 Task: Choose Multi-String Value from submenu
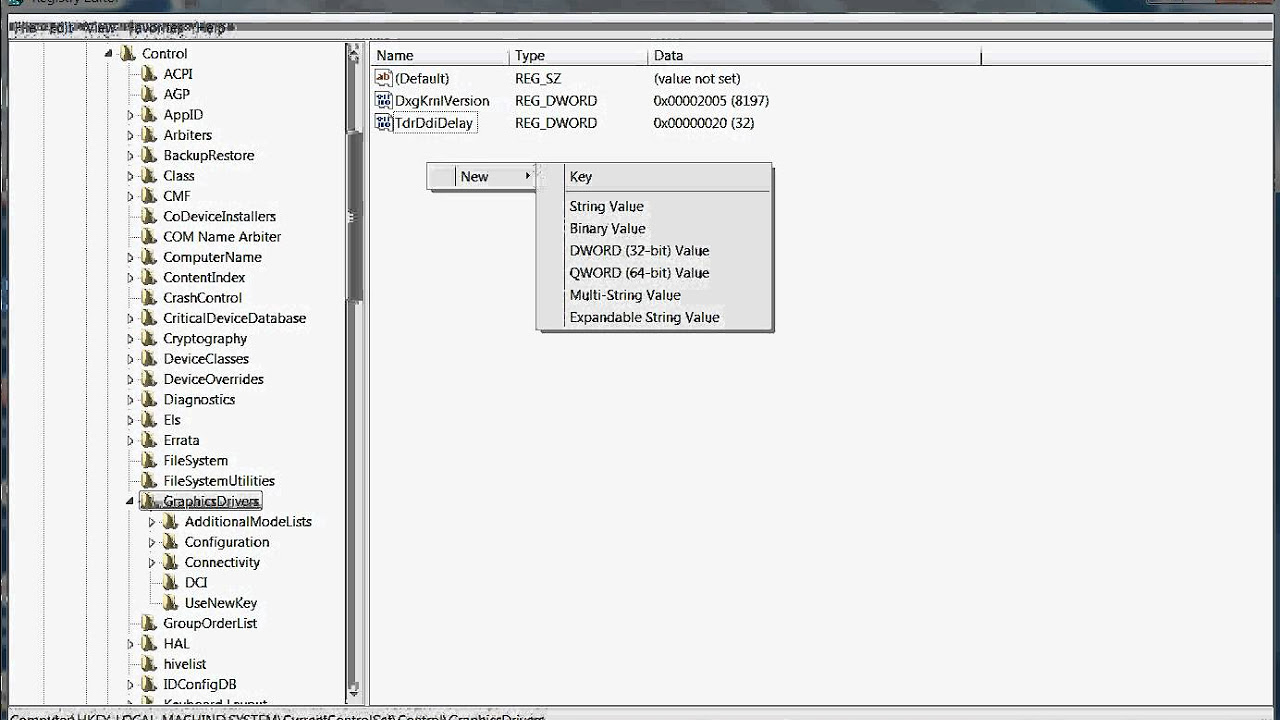click(x=655, y=295)
